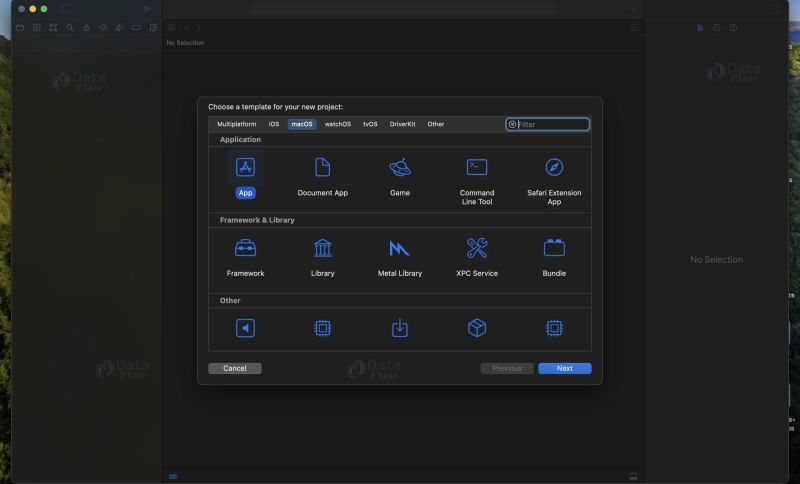Toggle the inspector panel button at top right
Image resolution: width=800 pixels, height=484 pixels.
pyautogui.click(x=774, y=9)
